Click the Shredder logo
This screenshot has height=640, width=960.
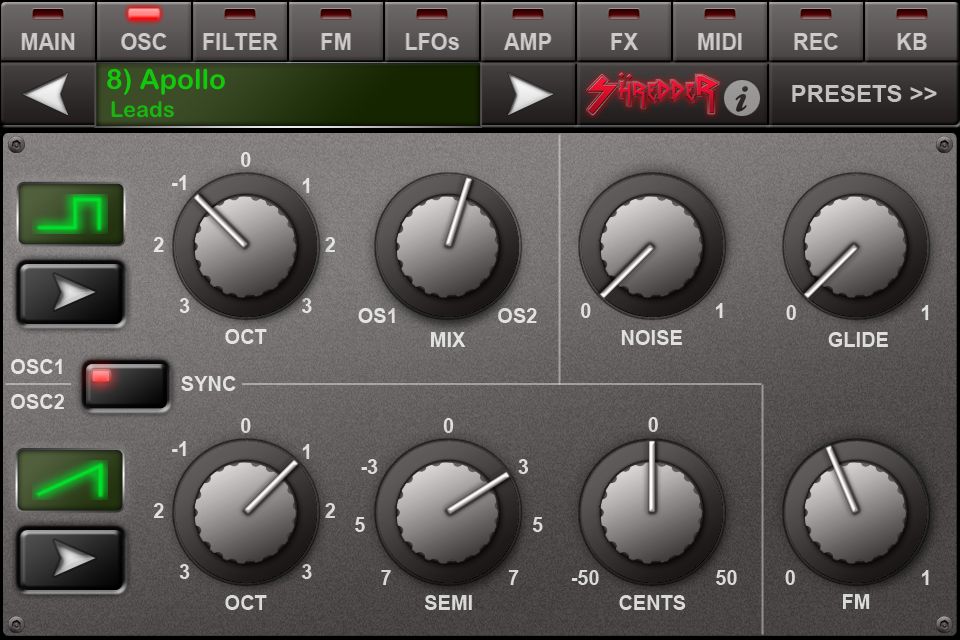[x=651, y=94]
